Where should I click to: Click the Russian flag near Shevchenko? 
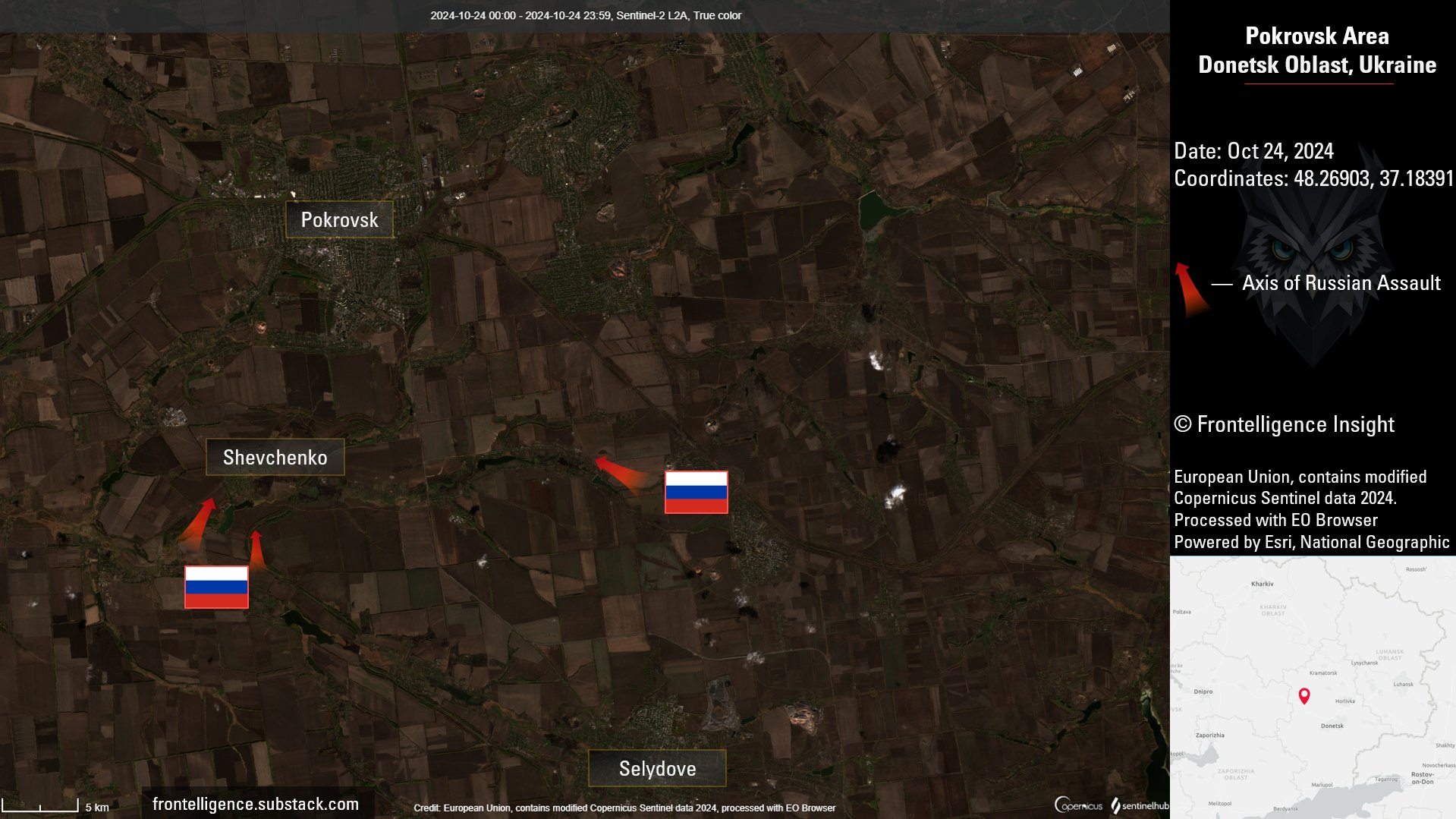pos(216,587)
